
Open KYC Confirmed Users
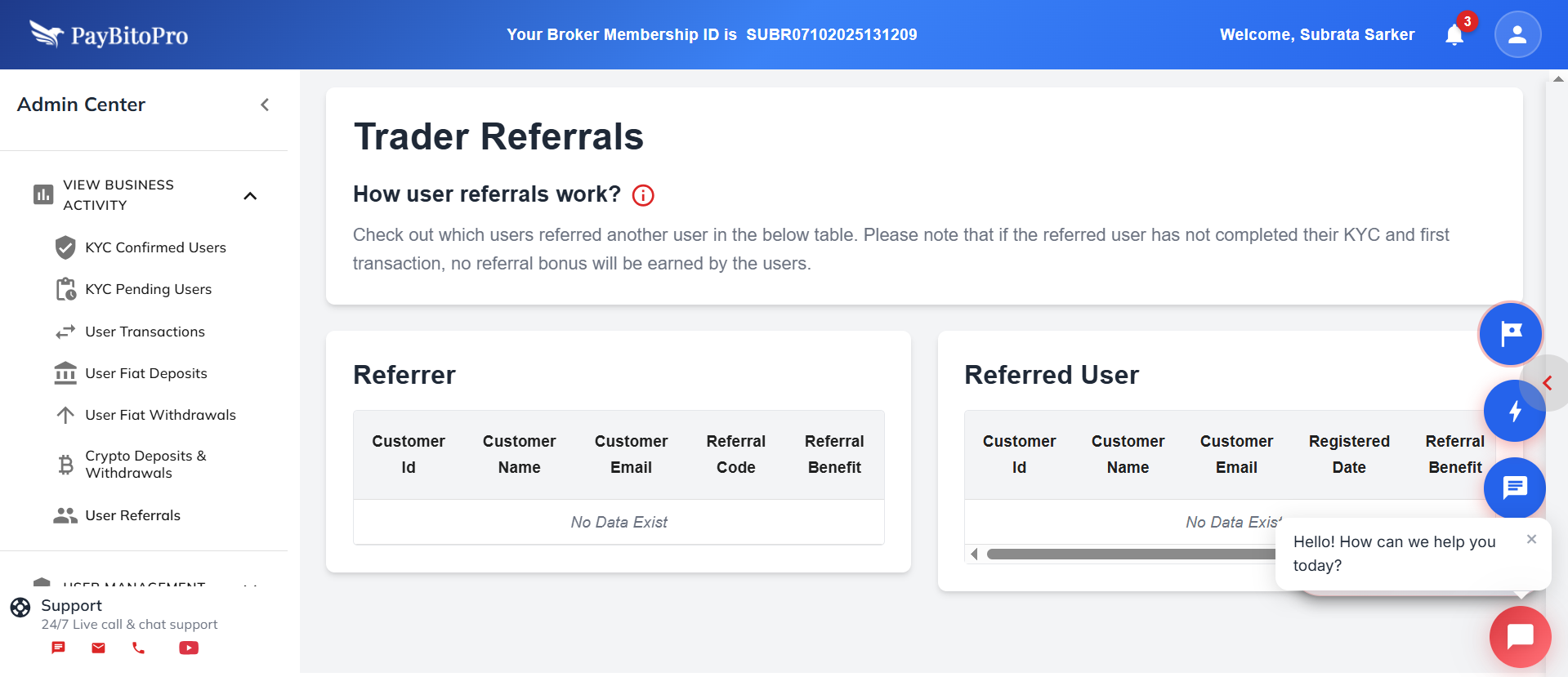155,247
